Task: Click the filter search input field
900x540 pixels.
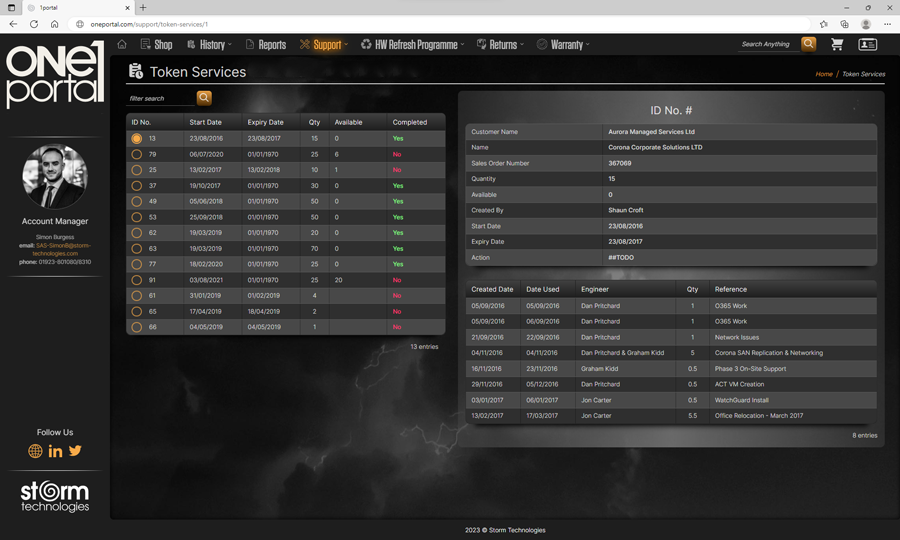Action: point(160,98)
